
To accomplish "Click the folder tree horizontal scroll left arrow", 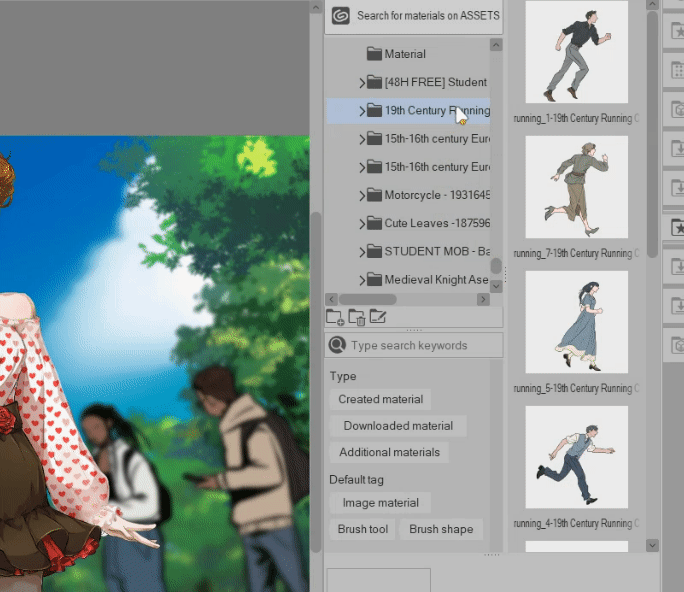I will tap(332, 299).
